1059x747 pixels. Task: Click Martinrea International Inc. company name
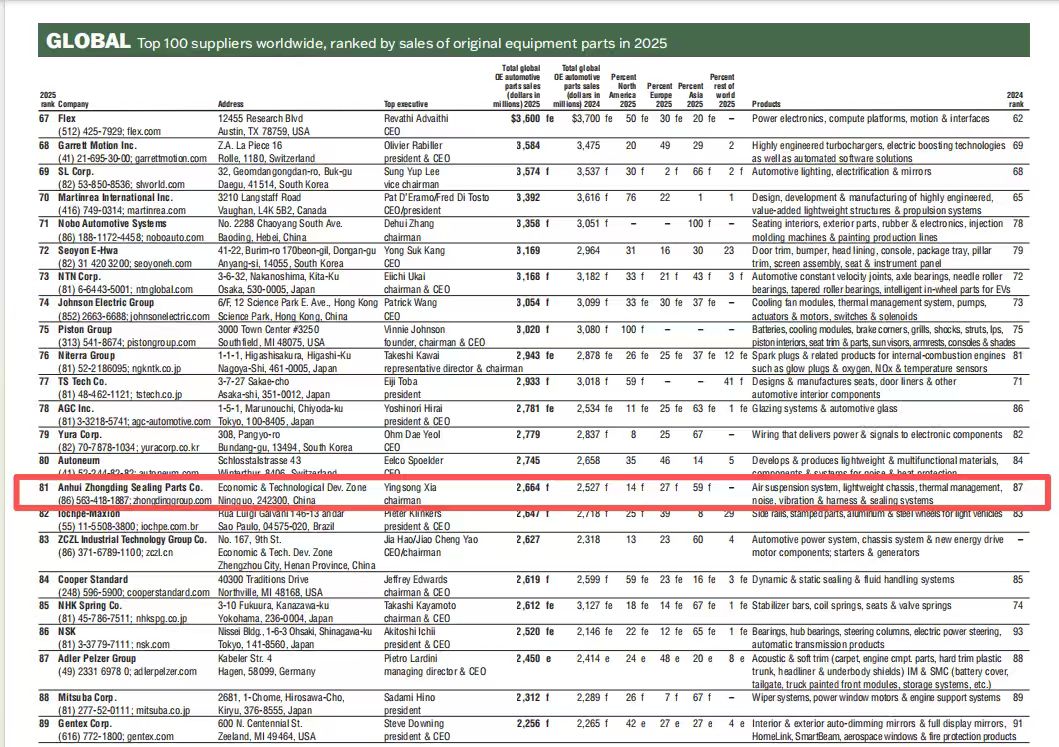click(115, 198)
